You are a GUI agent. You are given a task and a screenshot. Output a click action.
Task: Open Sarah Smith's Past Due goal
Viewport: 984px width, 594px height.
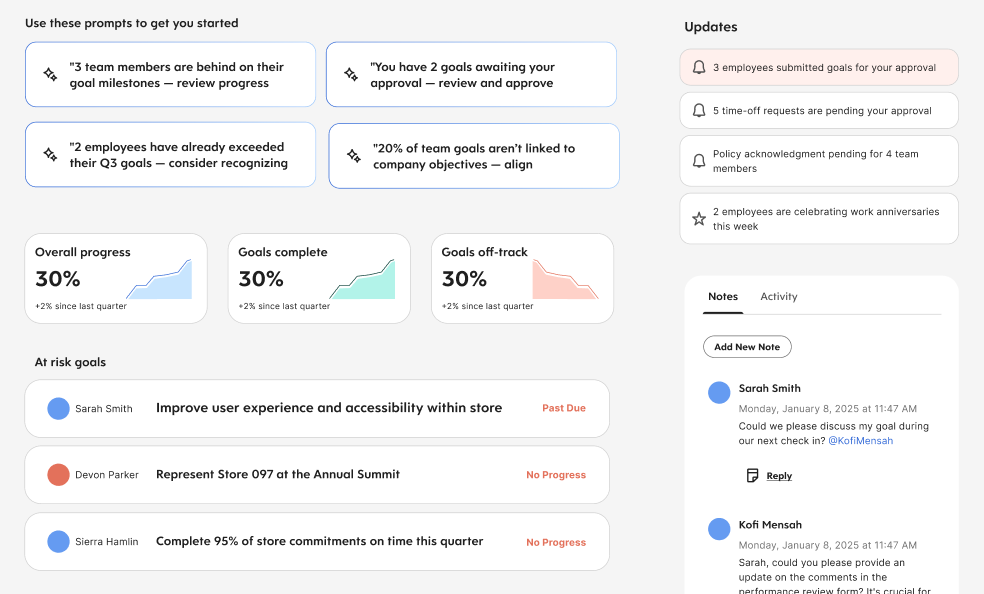click(x=317, y=408)
